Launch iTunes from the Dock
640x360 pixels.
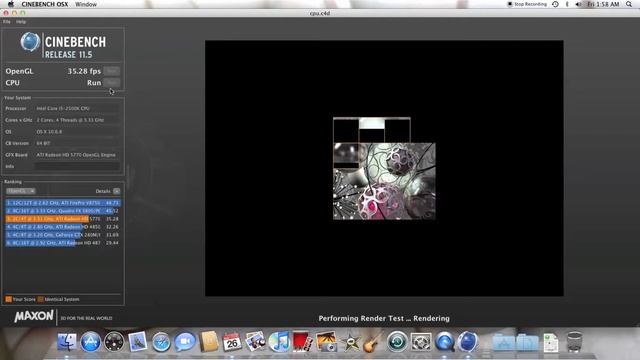(x=279, y=342)
